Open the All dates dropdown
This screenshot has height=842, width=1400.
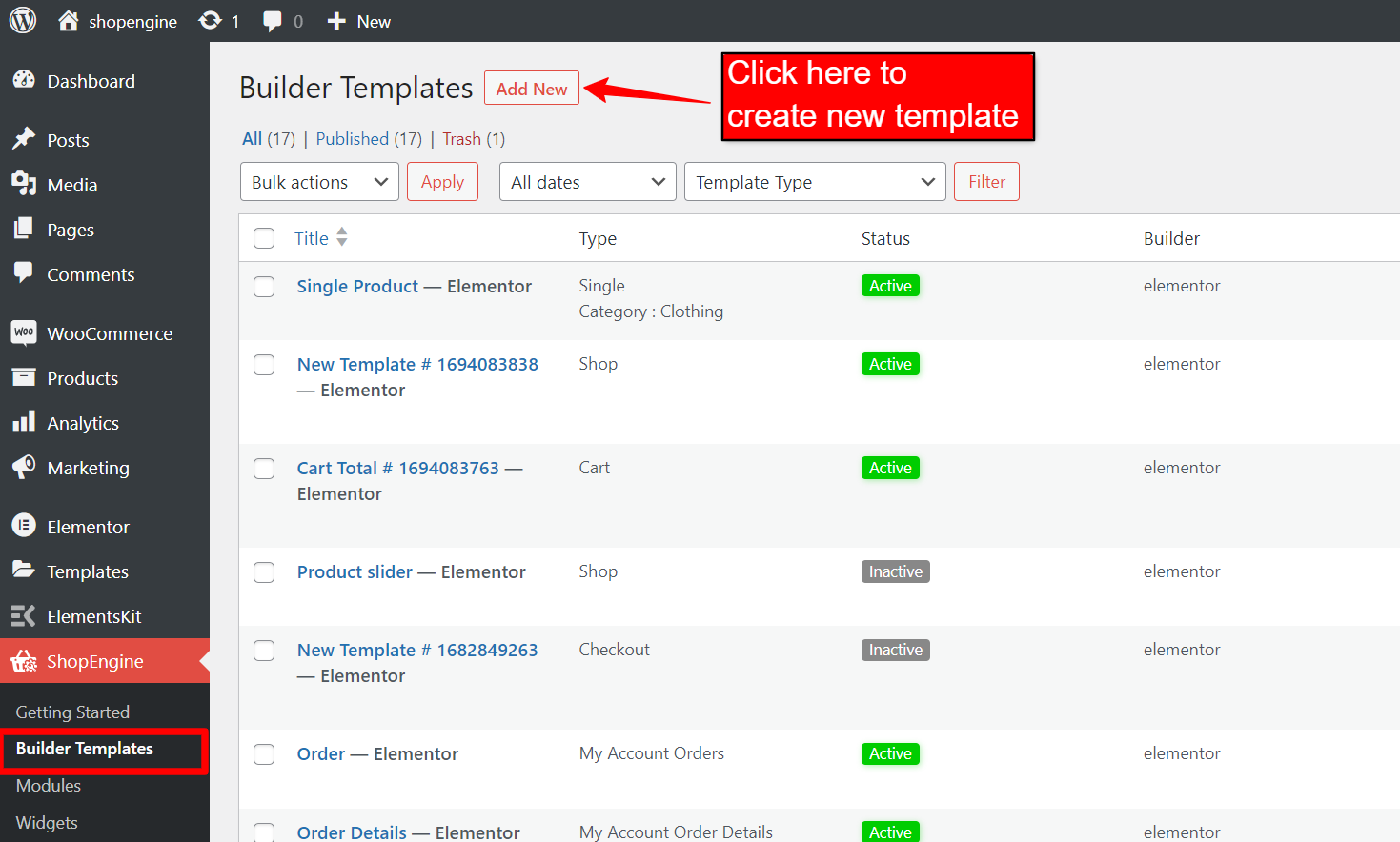coord(587,182)
